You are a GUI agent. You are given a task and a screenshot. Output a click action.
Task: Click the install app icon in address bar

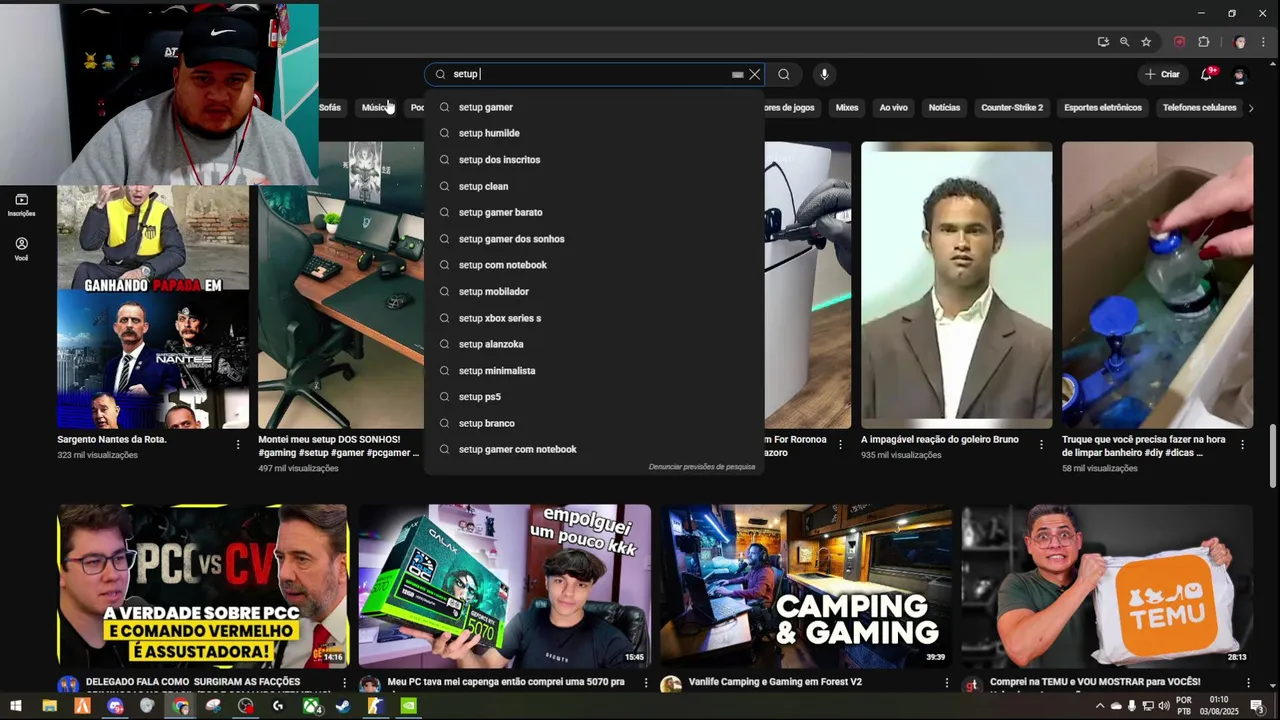tap(1102, 42)
